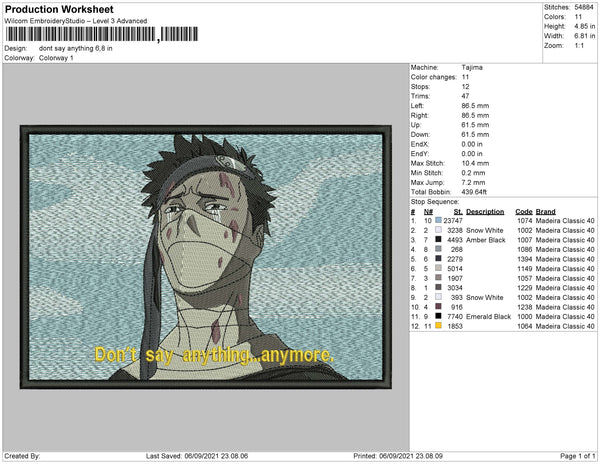Click the 'Emerald Black' description

(488, 316)
